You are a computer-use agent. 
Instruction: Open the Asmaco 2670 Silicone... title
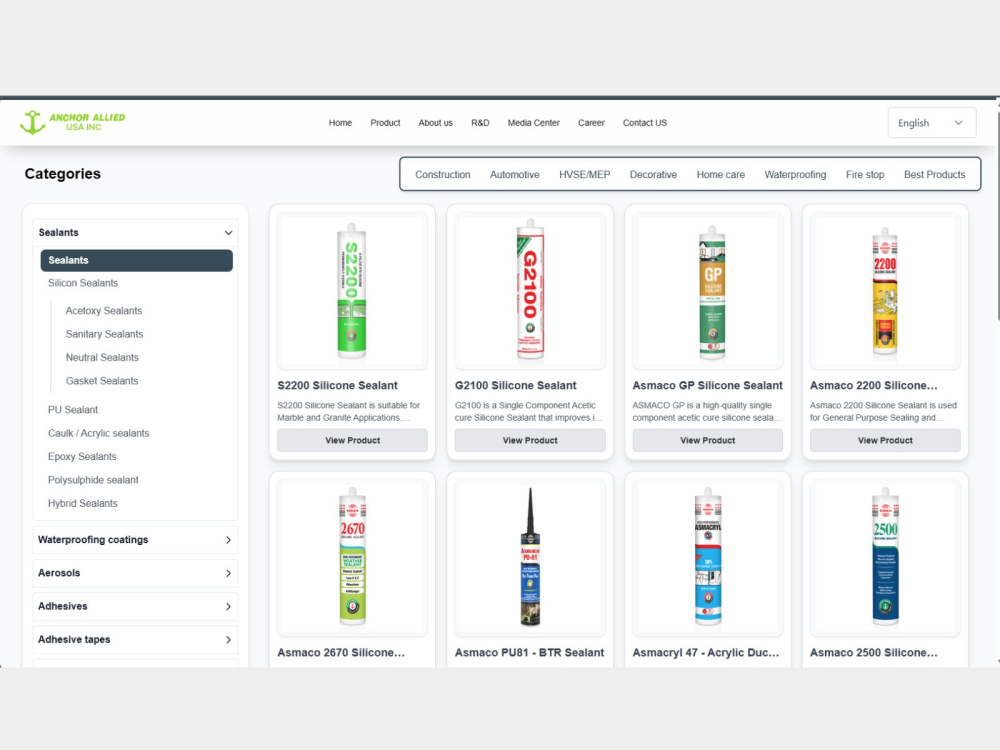pyautogui.click(x=341, y=652)
